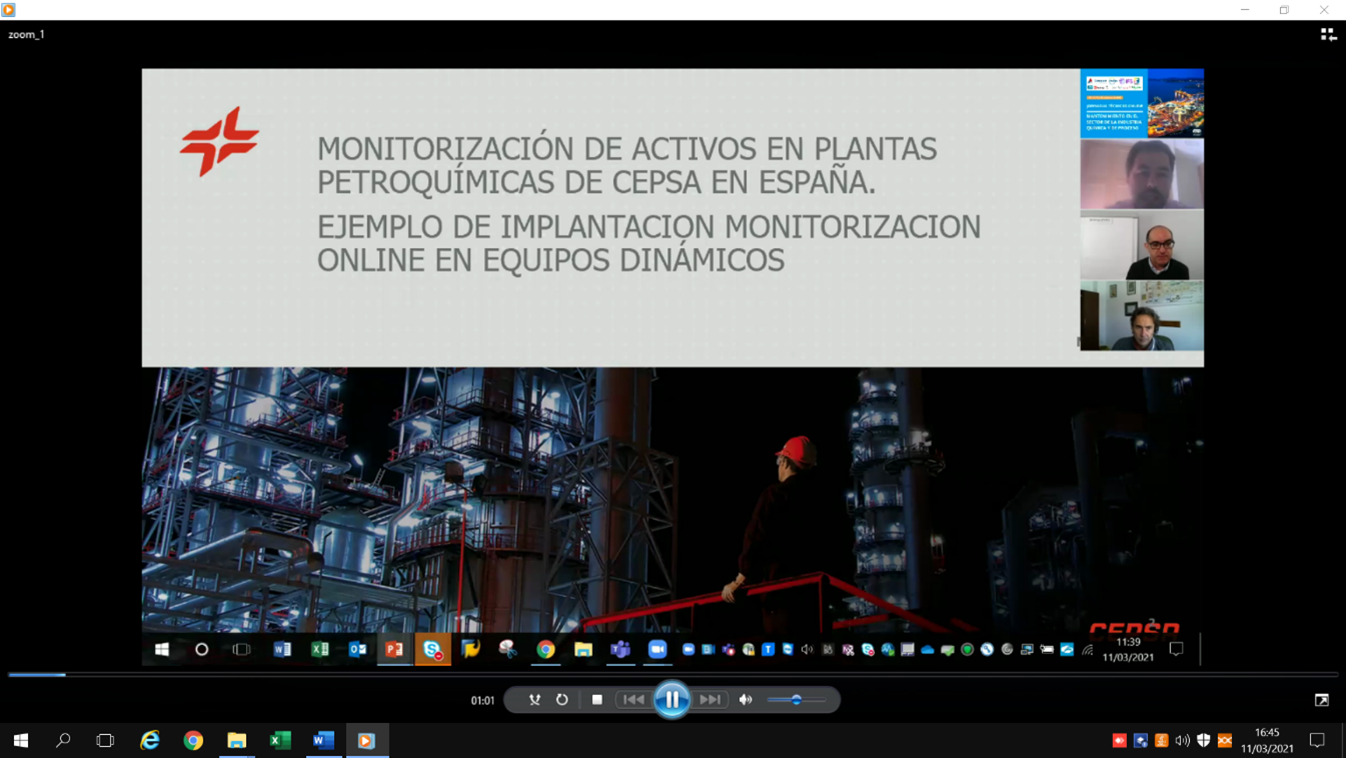Click the Show desktop strip
This screenshot has height=758, width=1346.
click(1343, 741)
